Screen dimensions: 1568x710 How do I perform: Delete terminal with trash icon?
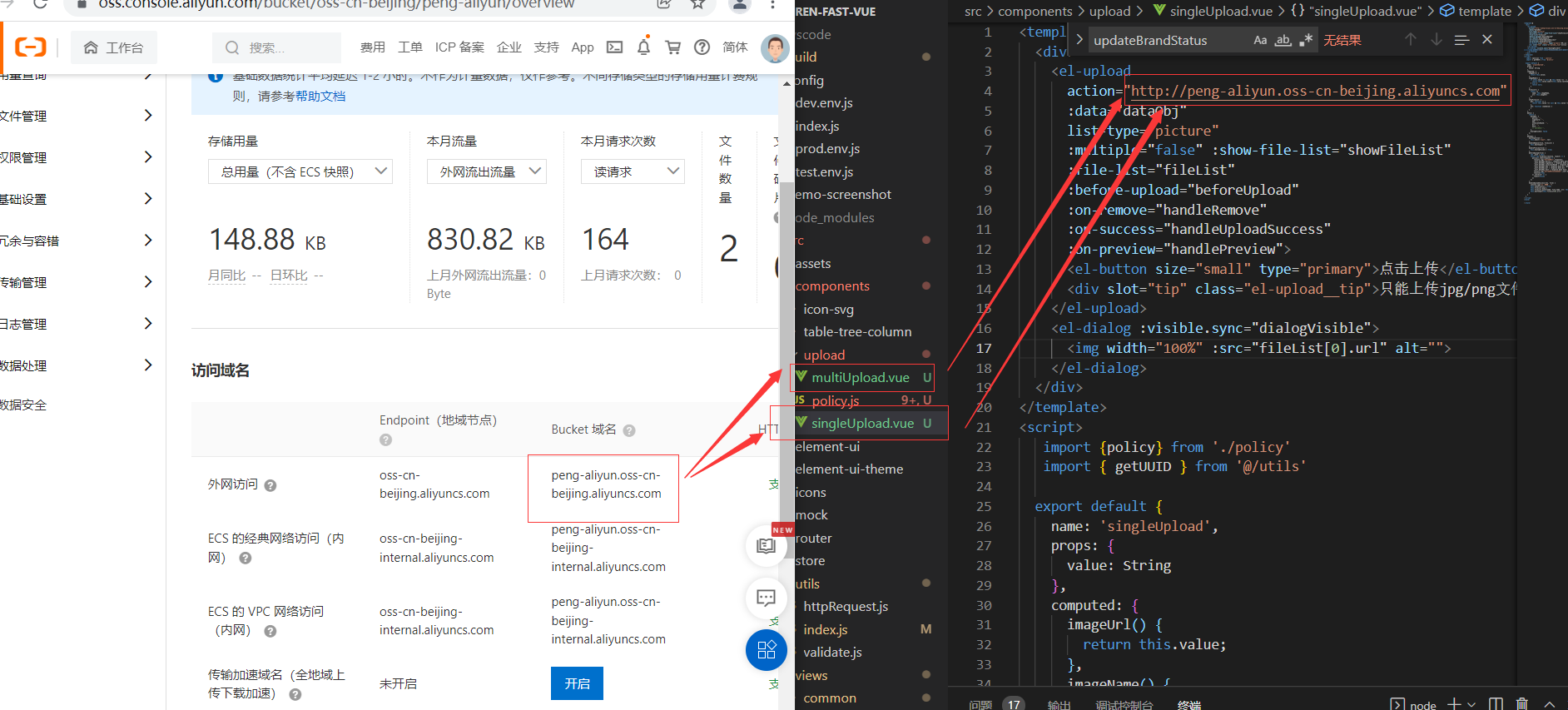tap(1521, 703)
